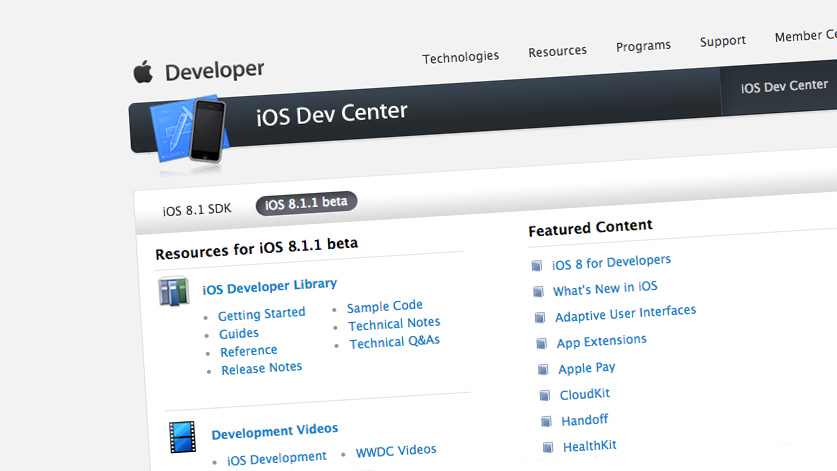This screenshot has height=471, width=837.
Task: Open CloudKit link
Action: click(x=585, y=395)
